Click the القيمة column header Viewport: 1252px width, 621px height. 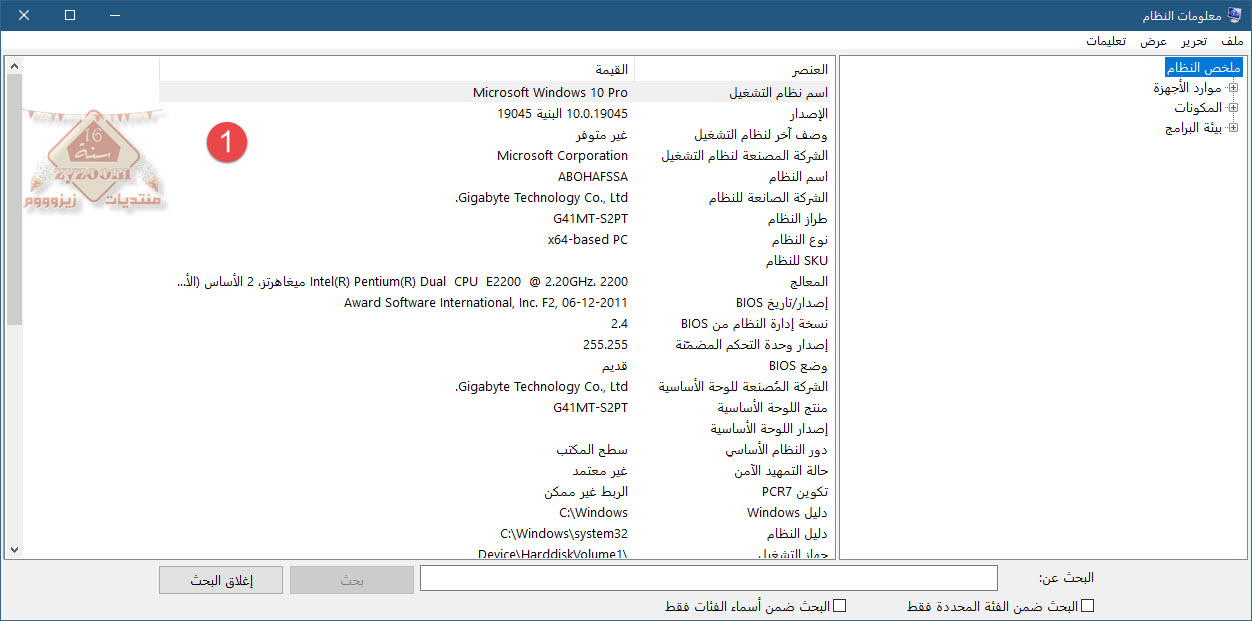(397, 69)
